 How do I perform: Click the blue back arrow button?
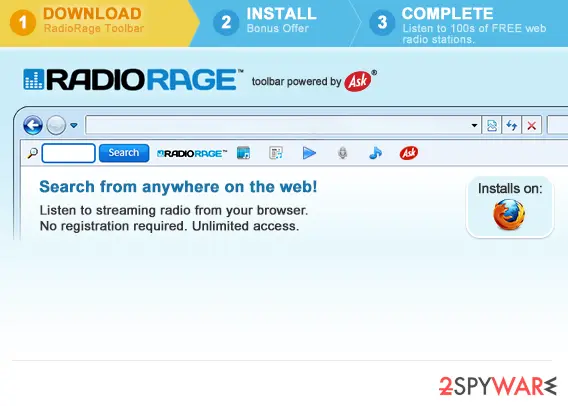click(33, 125)
